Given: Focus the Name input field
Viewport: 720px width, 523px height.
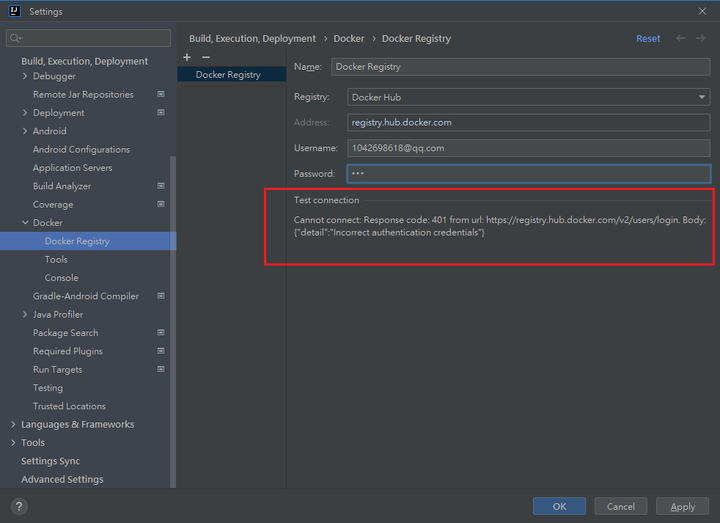Looking at the screenshot, I should (x=521, y=67).
